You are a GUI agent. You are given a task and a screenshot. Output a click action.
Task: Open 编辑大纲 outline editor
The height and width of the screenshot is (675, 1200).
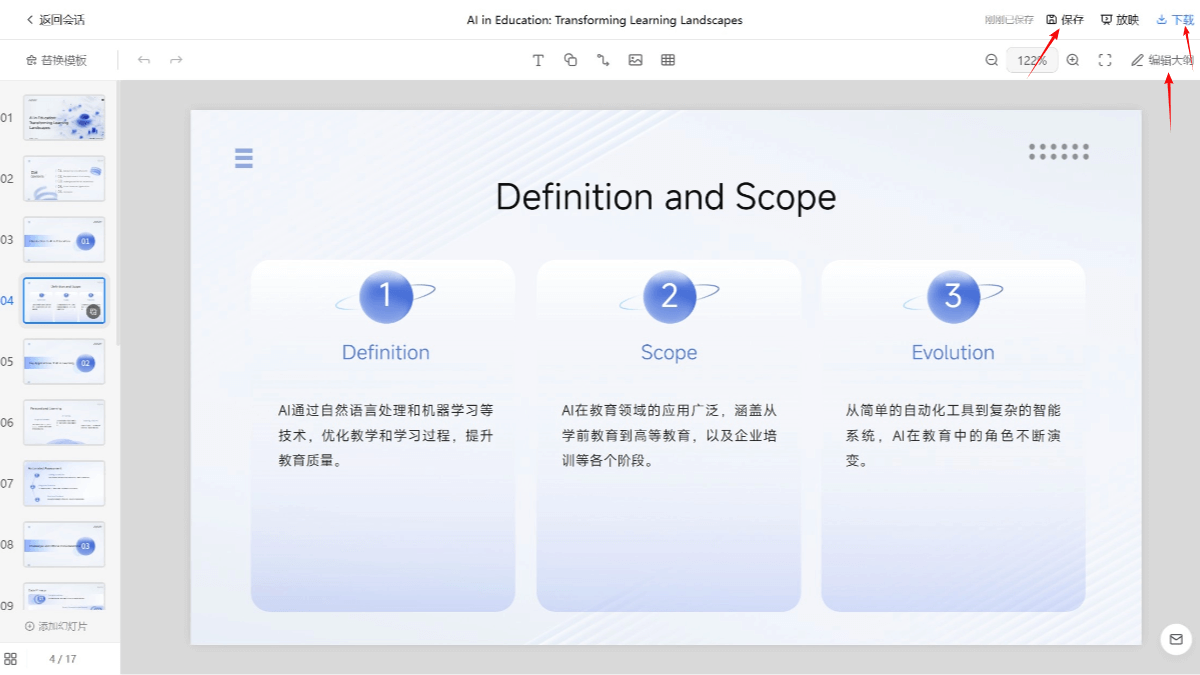[x=1162, y=60]
